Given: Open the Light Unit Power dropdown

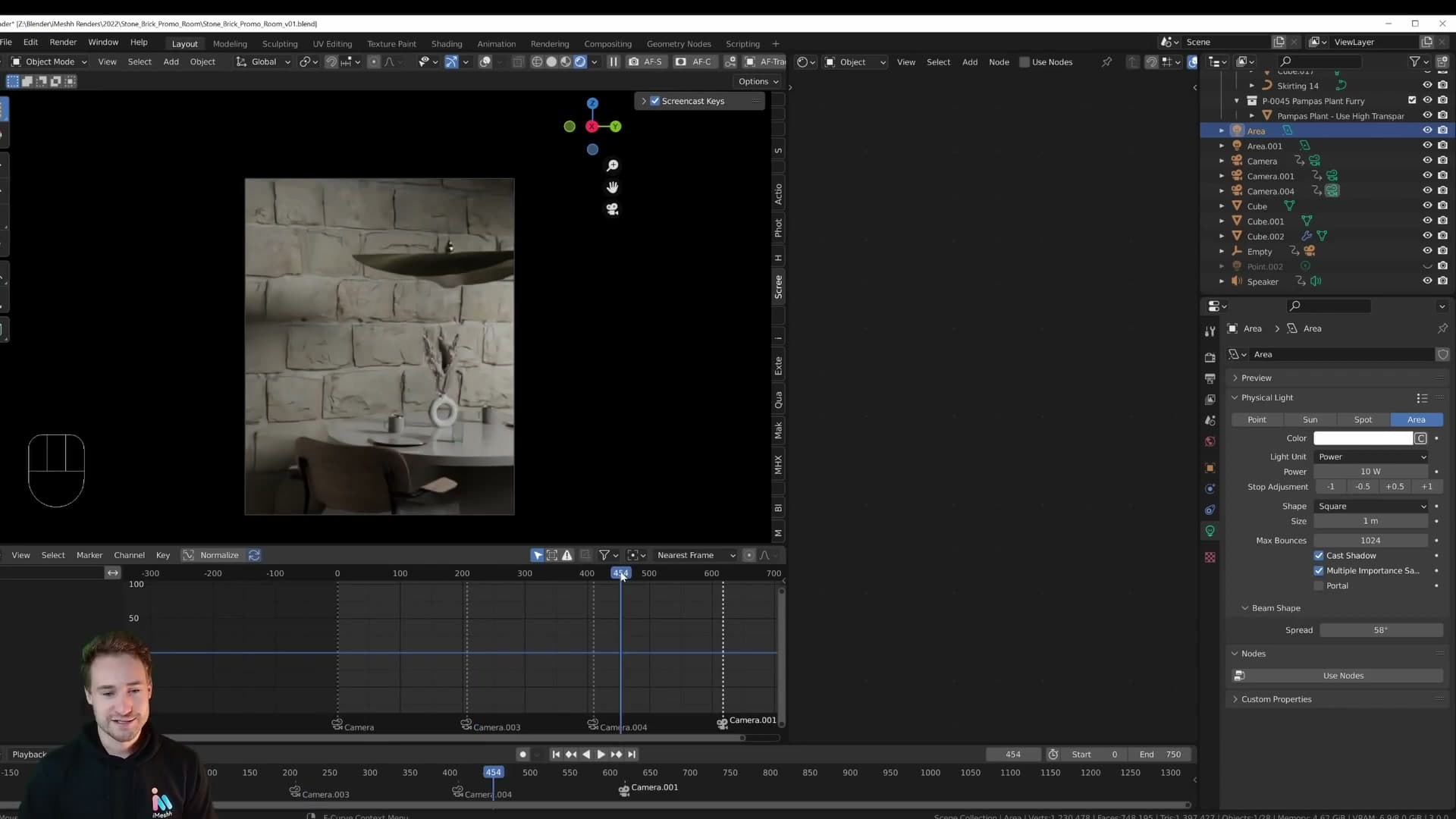Looking at the screenshot, I should point(1372,457).
